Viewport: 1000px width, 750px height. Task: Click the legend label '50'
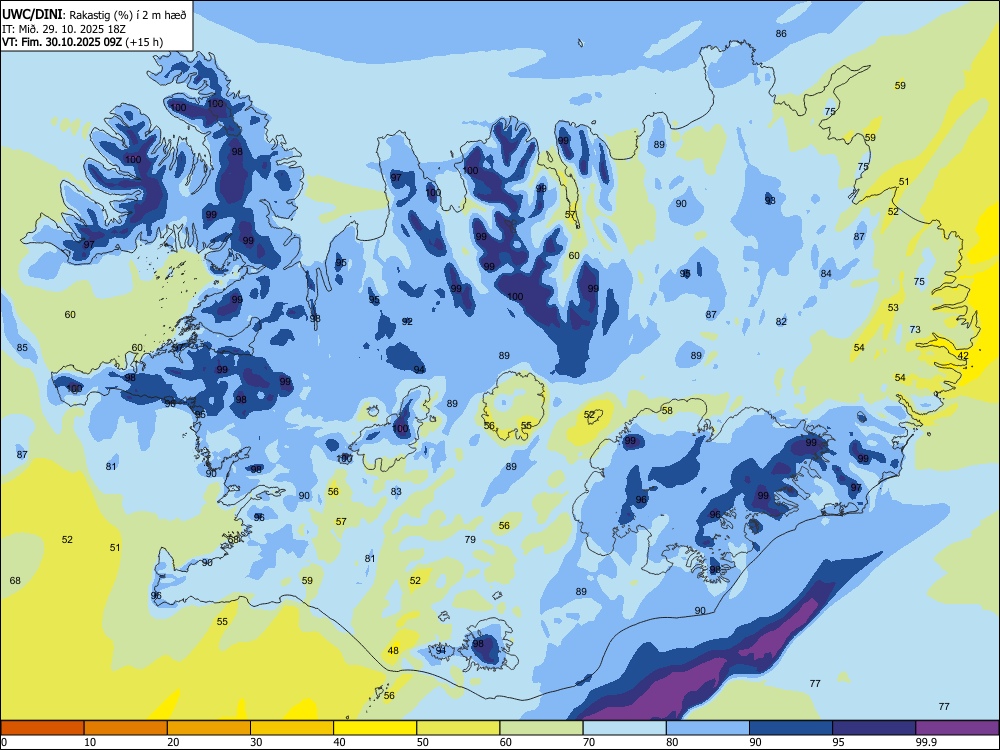pyautogui.click(x=422, y=742)
